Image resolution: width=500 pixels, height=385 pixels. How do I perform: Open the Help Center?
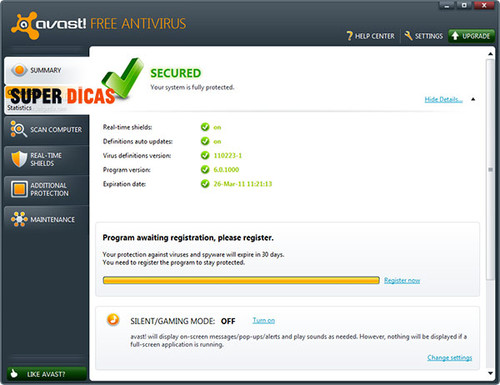pos(370,36)
